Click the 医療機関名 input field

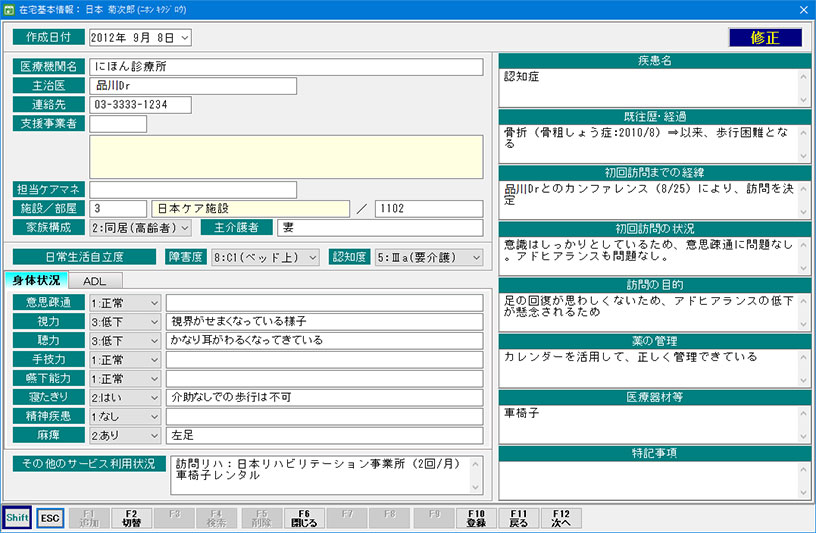pyautogui.click(x=286, y=67)
